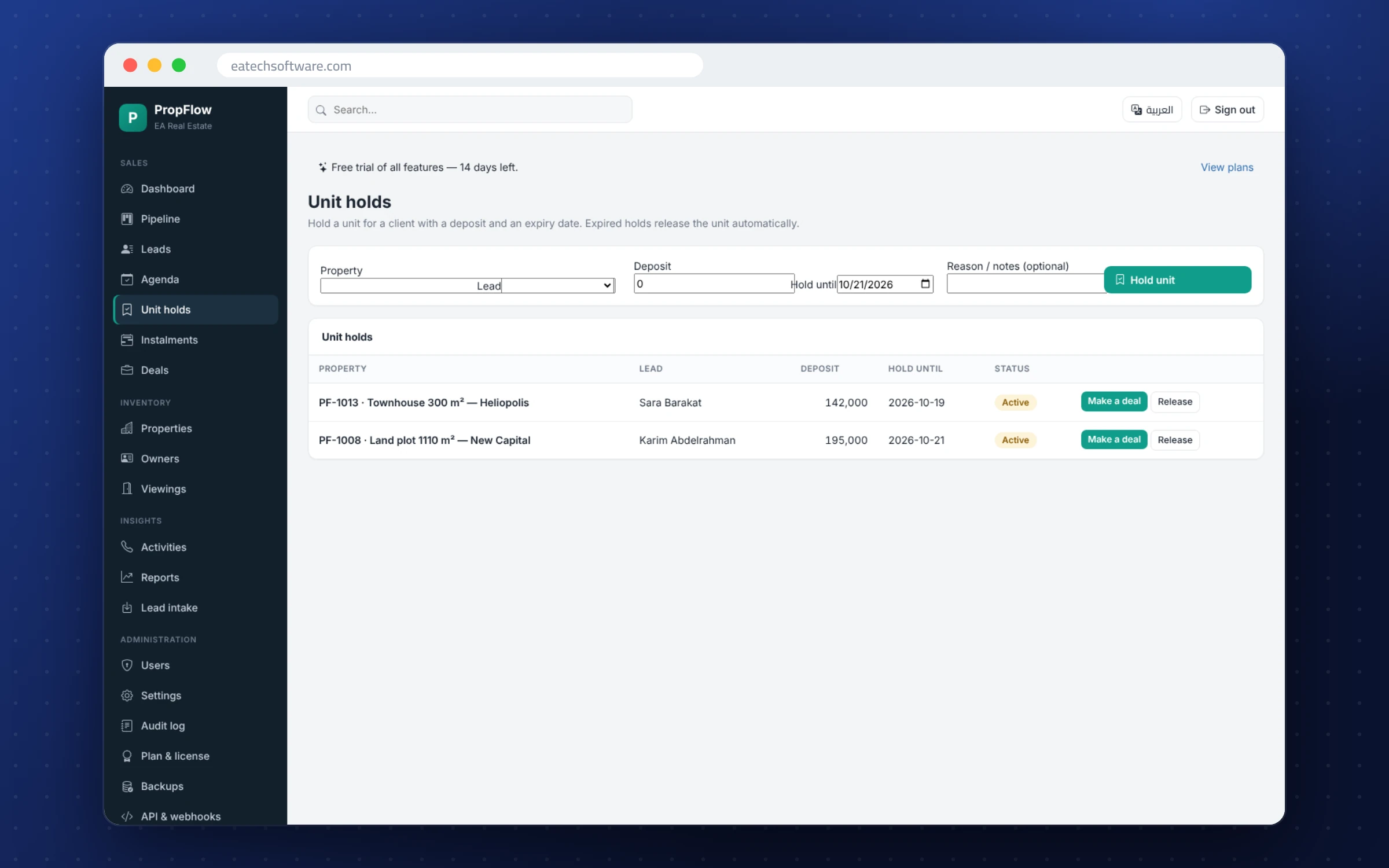
Task: Focus the Search field
Action: pyautogui.click(x=470, y=109)
